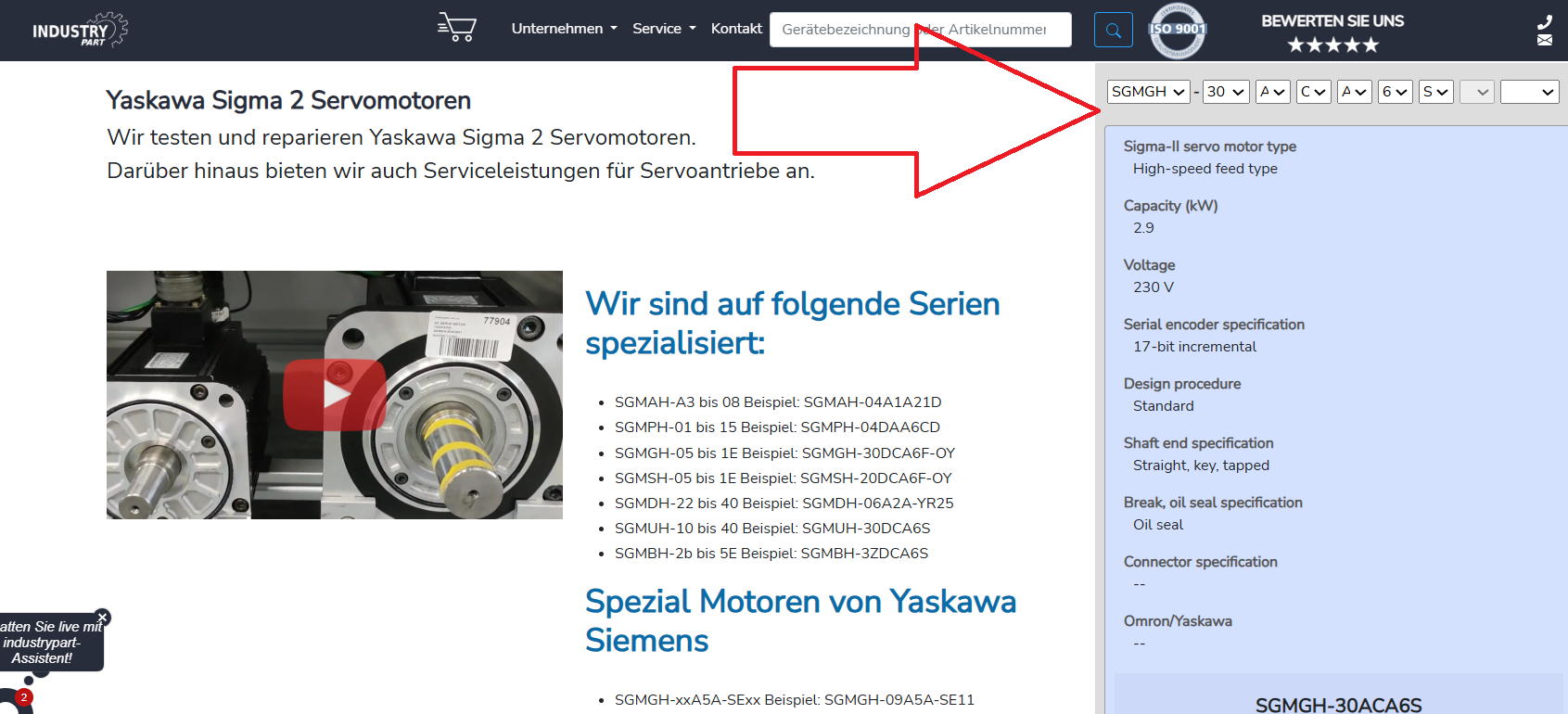Click the phone contact icon
Image resolution: width=1568 pixels, height=714 pixels.
1545,22
